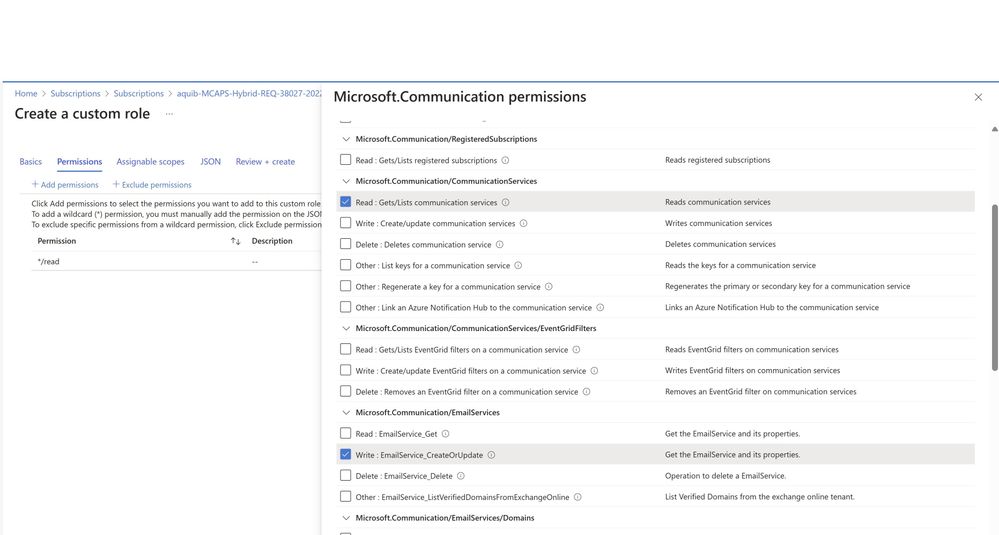Click info icon beside Write Create/update EventGrid filters
The image size is (999, 535).
coord(594,371)
